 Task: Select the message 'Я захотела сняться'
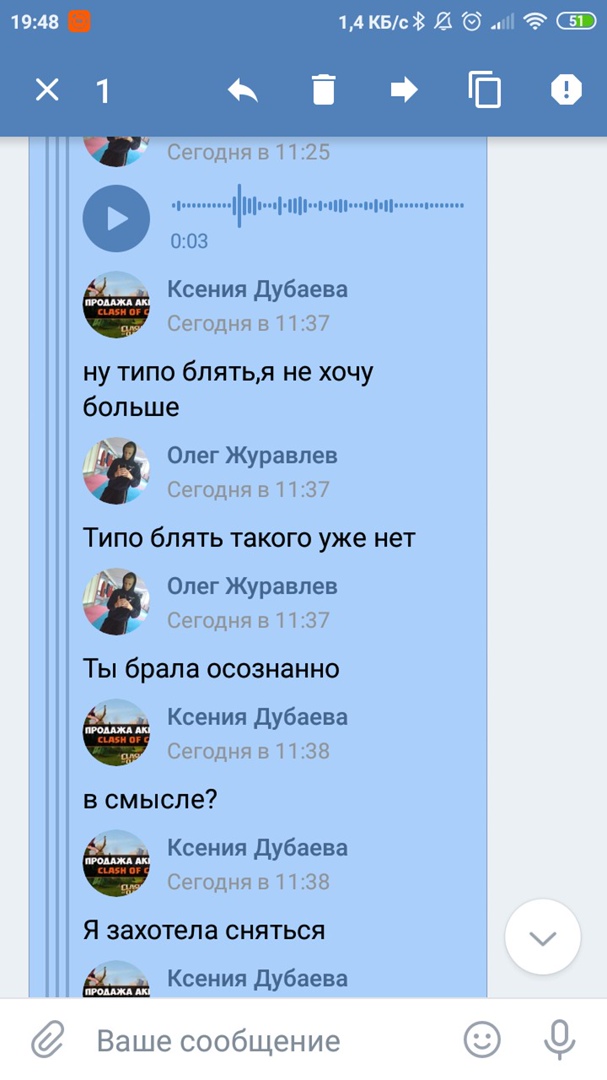tap(204, 931)
